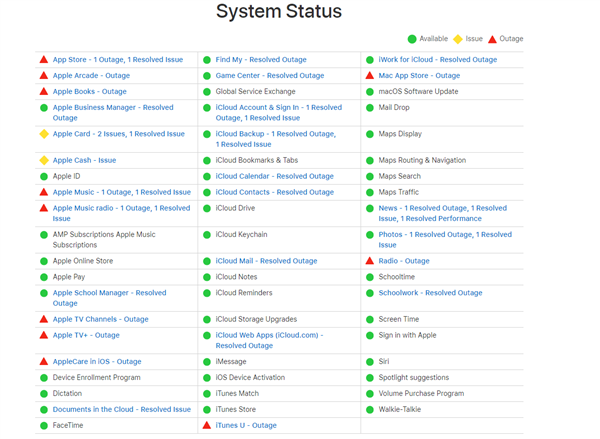The width and height of the screenshot is (600, 439).
Task: Open Apple Arcade - Outage link
Action: coord(91,76)
